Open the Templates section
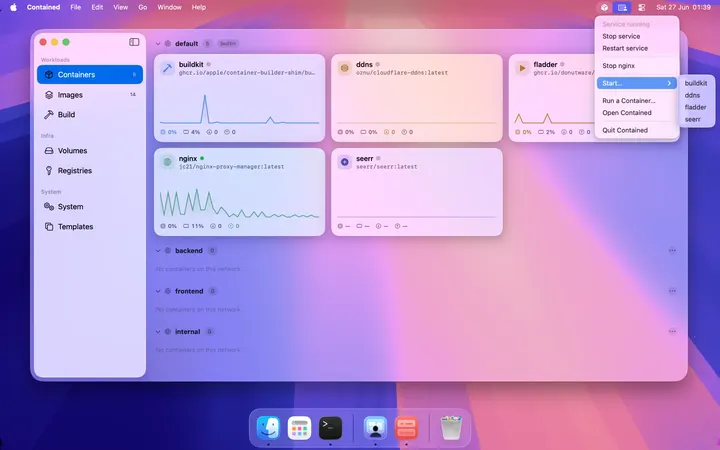The width and height of the screenshot is (720, 450). point(90,226)
